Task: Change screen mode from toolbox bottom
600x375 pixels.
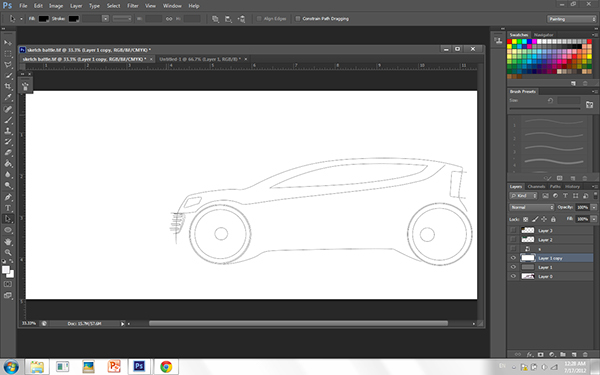Action: [8, 295]
